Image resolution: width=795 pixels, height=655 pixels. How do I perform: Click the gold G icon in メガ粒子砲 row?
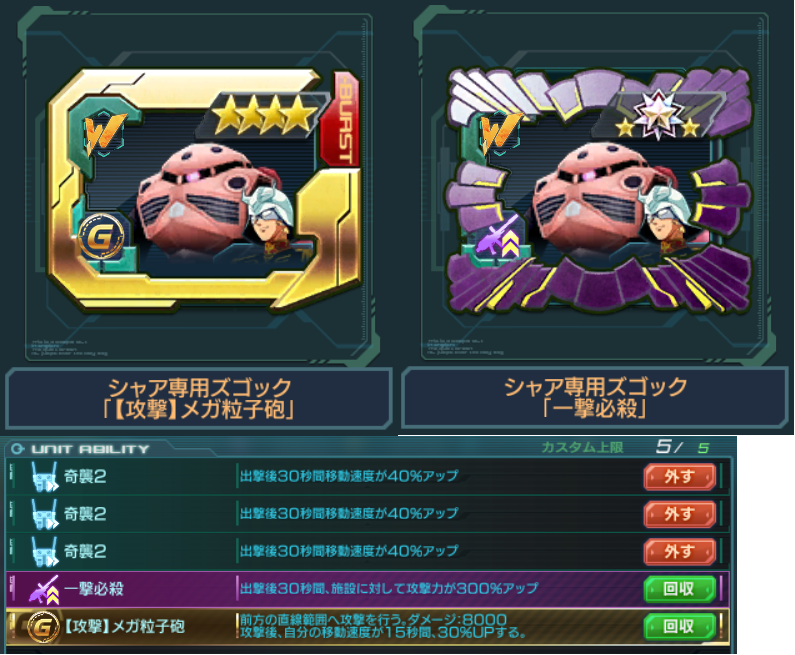(x=42, y=628)
